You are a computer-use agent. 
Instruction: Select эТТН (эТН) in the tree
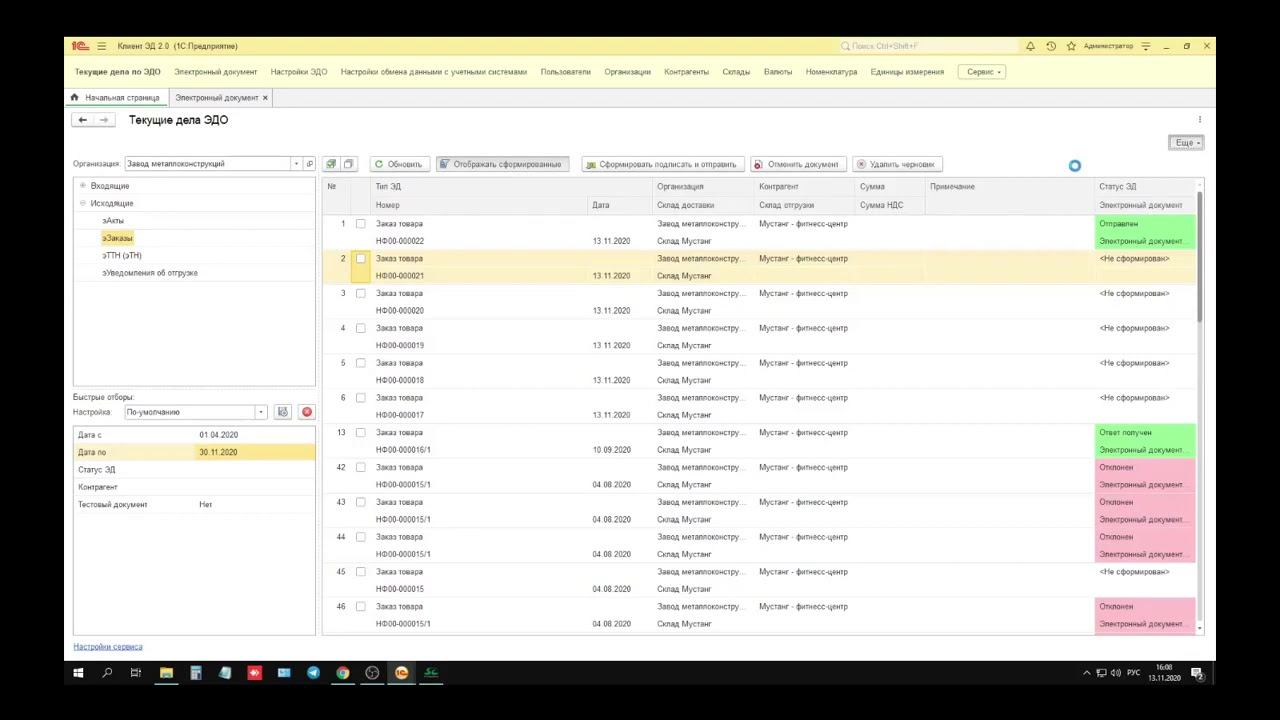[122, 256]
